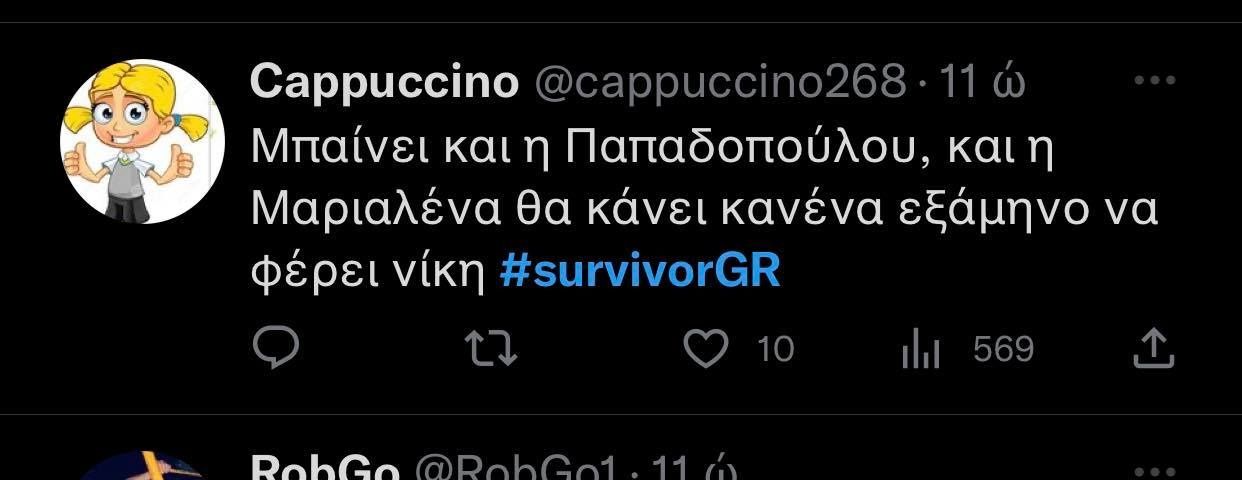Retweet the Cappuccino post
The width and height of the screenshot is (1242, 480).
(492, 348)
